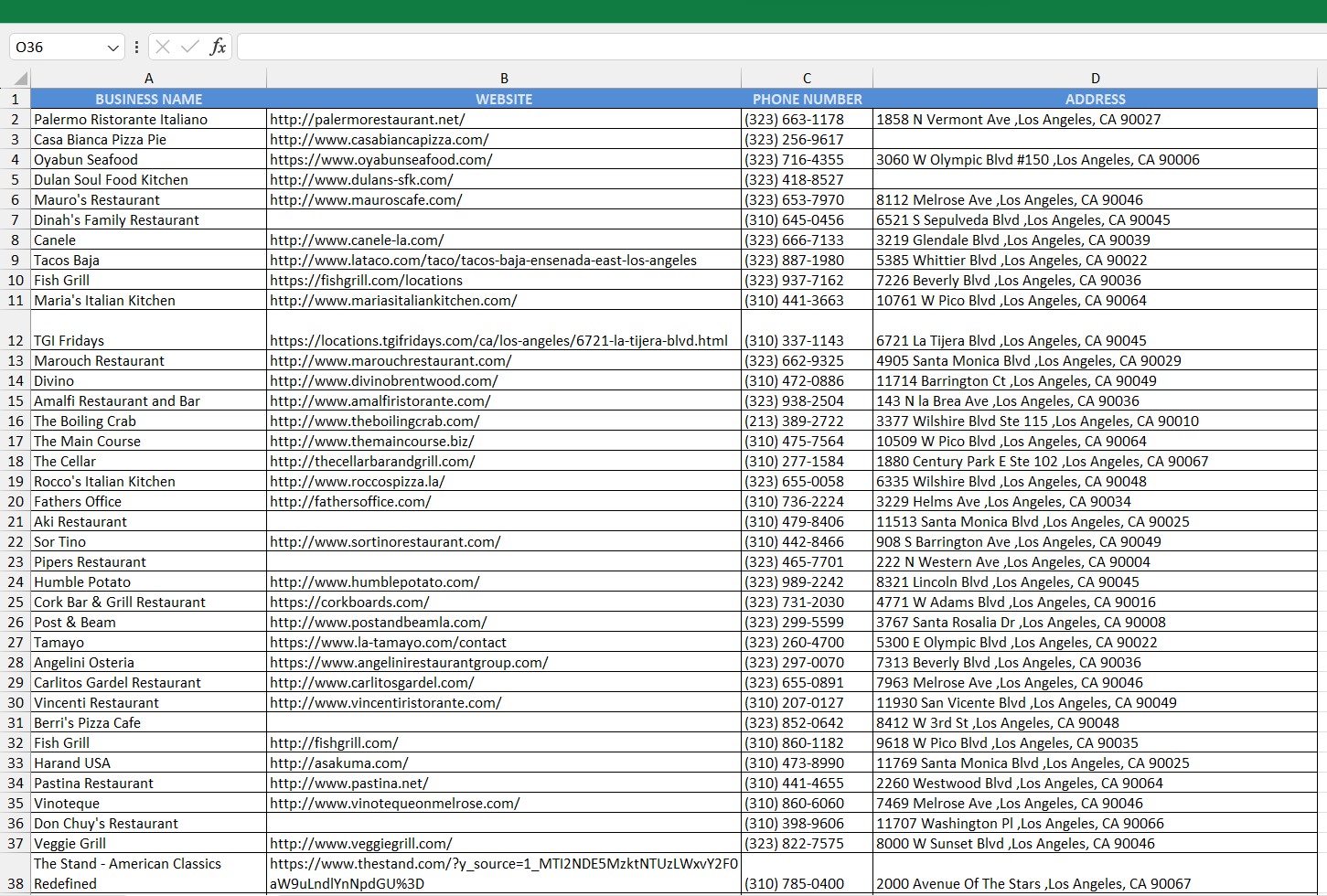Click the formula bar options dots

(x=136, y=47)
